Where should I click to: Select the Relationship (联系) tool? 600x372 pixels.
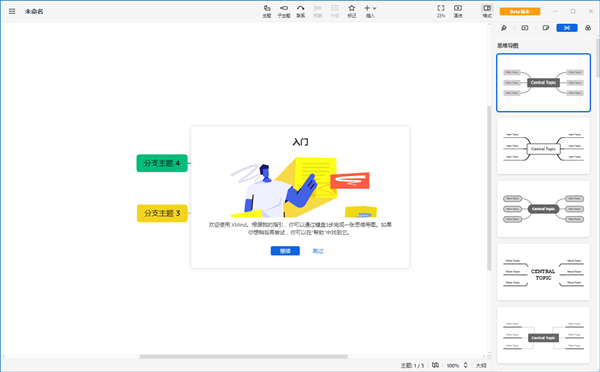tap(301, 11)
